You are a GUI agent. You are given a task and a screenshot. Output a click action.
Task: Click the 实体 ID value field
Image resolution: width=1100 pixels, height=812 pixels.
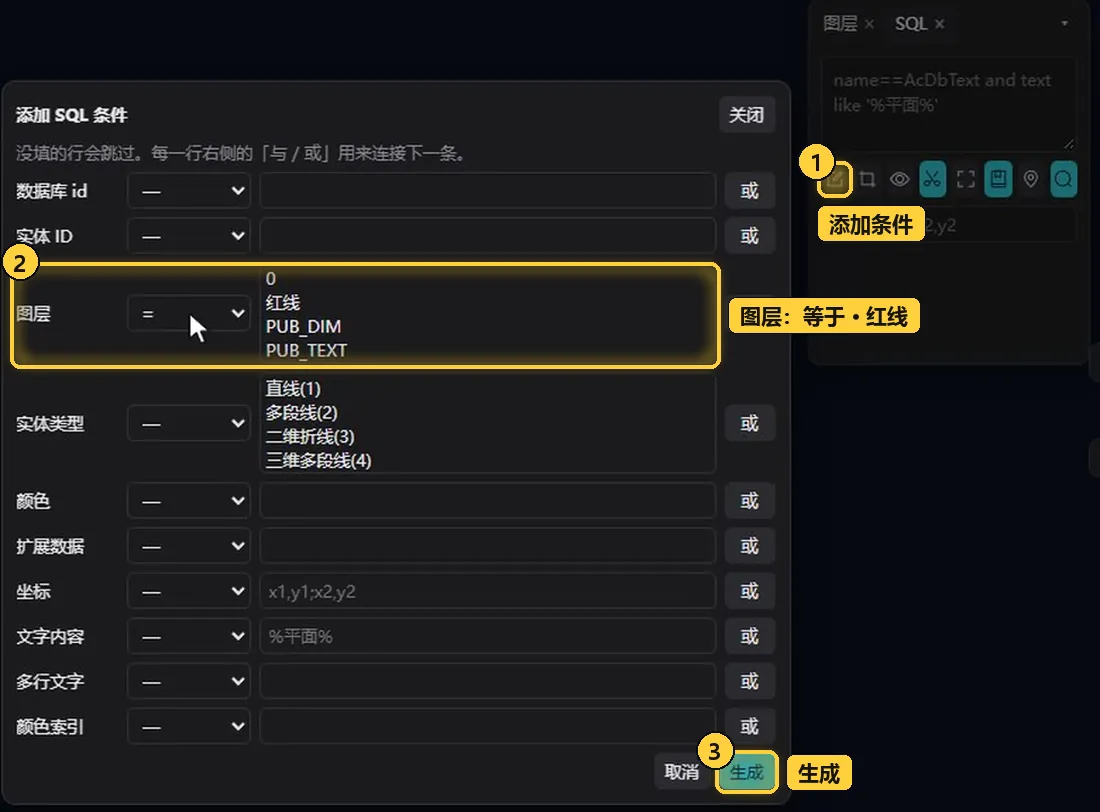coord(488,236)
